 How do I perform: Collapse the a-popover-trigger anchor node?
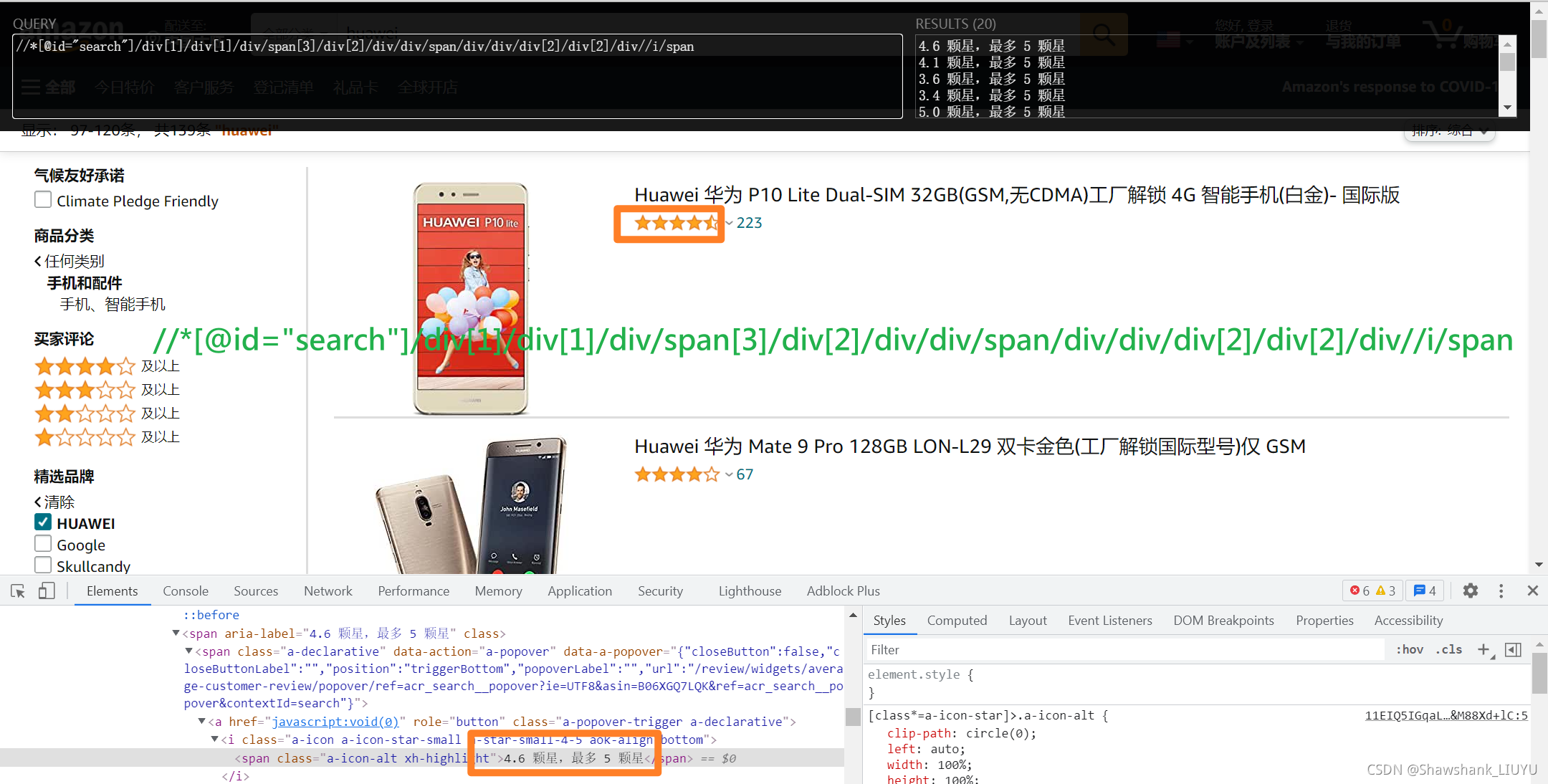(x=202, y=721)
